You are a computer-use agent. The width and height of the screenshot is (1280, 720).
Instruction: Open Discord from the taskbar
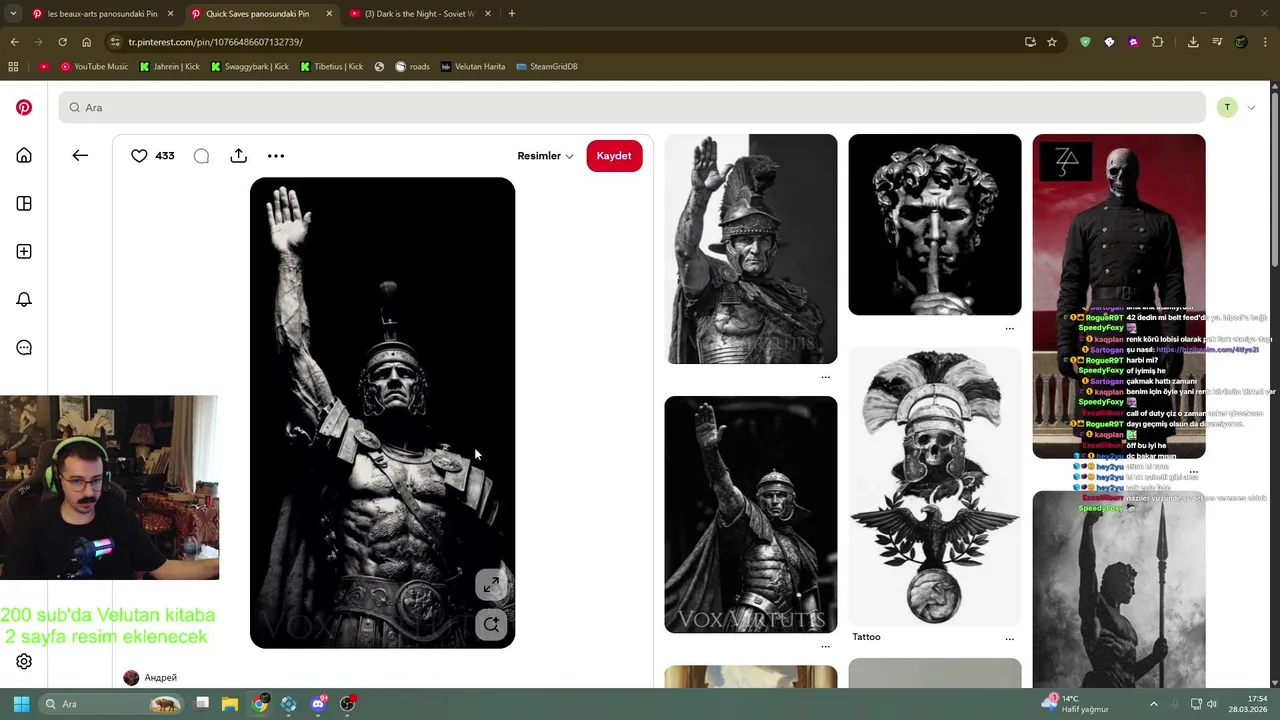[318, 704]
